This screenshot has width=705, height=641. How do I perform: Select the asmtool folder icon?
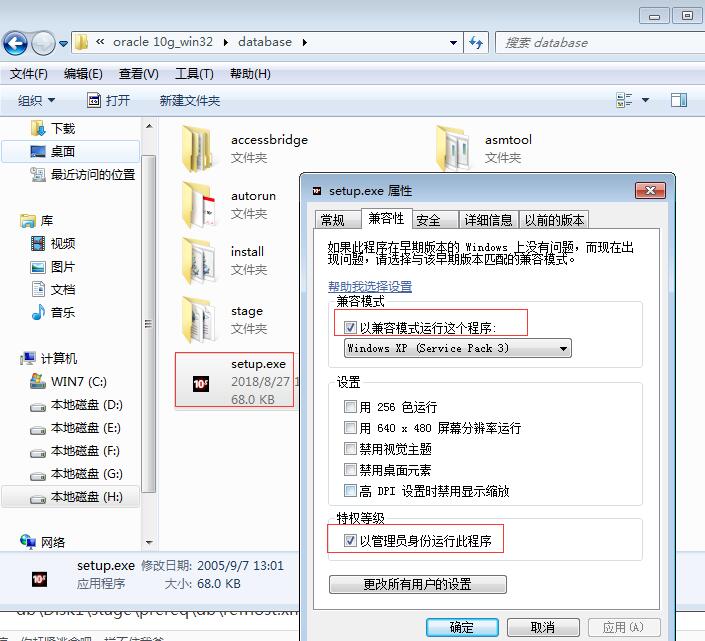(x=451, y=149)
